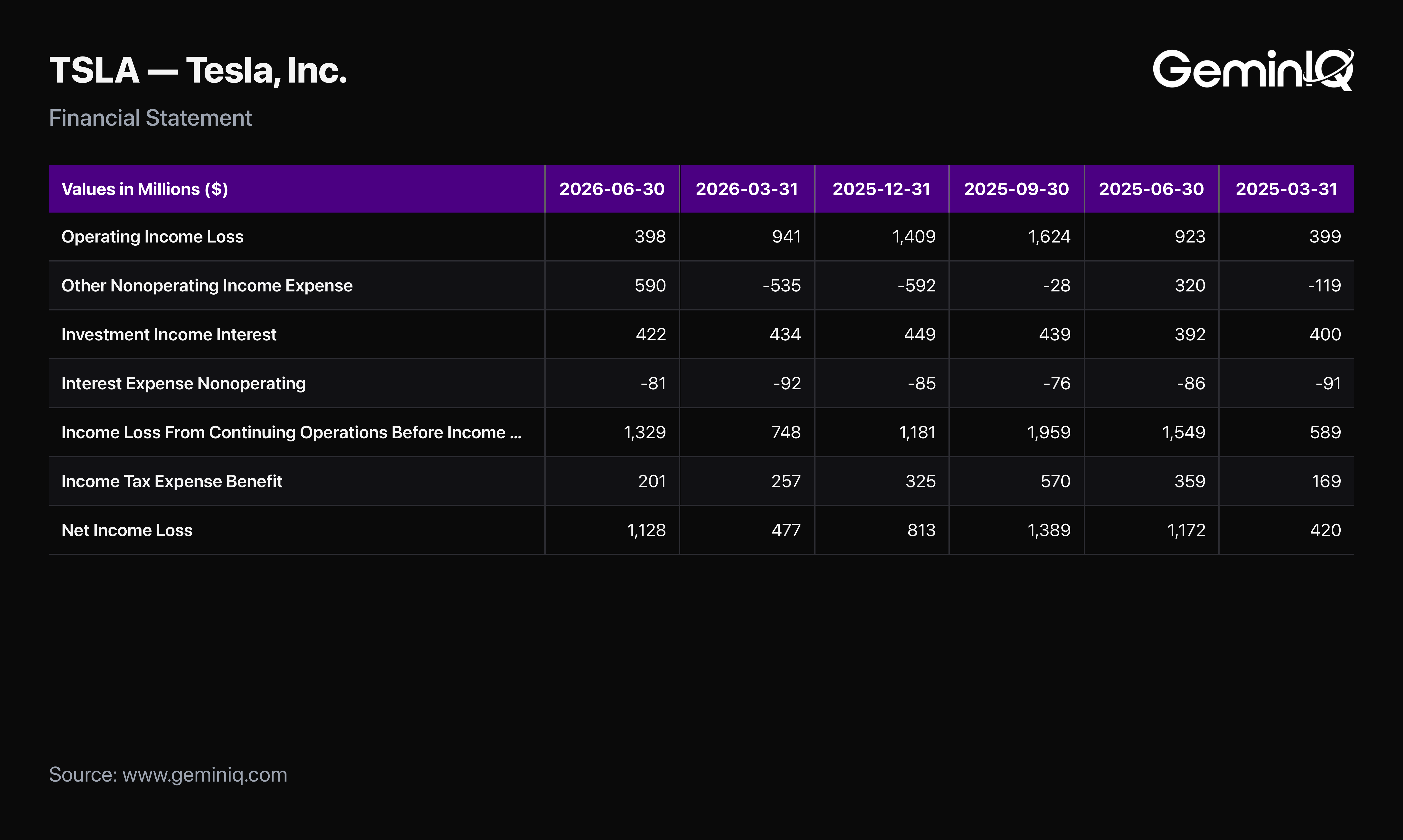Click Interest Expense value -81
The width and height of the screenshot is (1403, 840).
(653, 383)
